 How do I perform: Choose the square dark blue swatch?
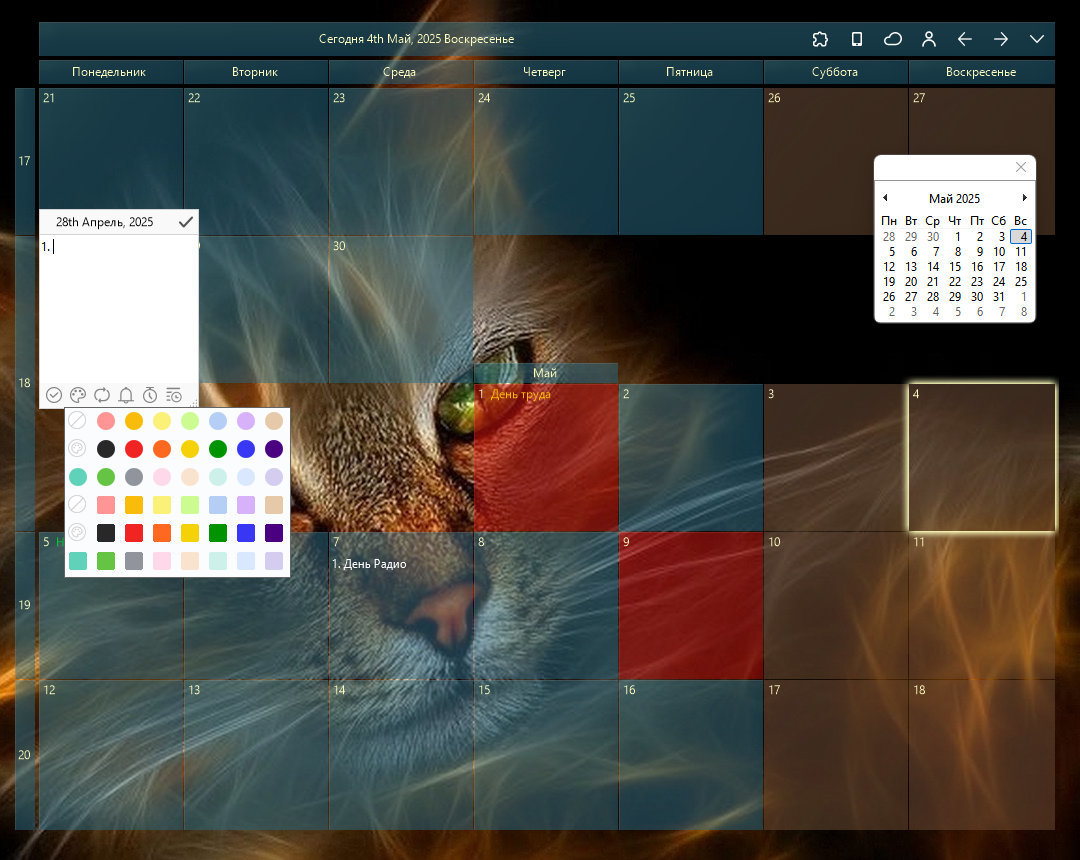246,533
